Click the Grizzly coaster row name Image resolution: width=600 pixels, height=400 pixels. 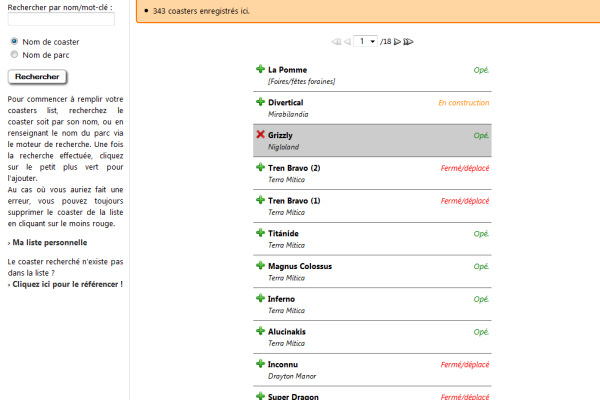(280, 135)
